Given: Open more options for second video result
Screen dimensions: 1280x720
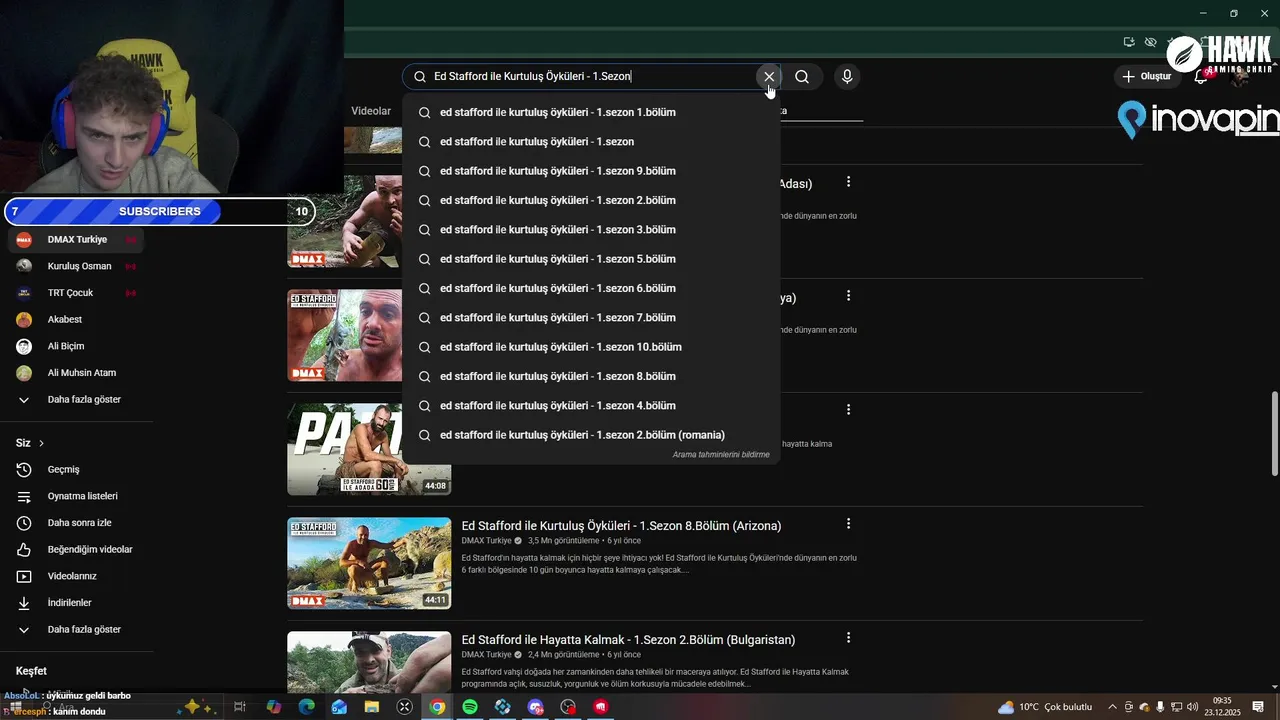Looking at the screenshot, I should click(x=848, y=296).
